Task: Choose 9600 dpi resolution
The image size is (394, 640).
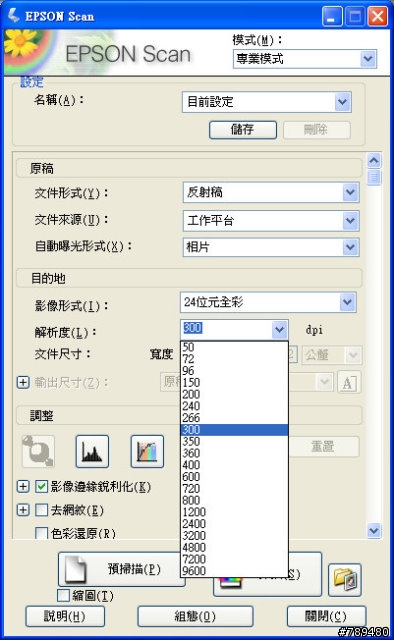Action: click(x=234, y=571)
